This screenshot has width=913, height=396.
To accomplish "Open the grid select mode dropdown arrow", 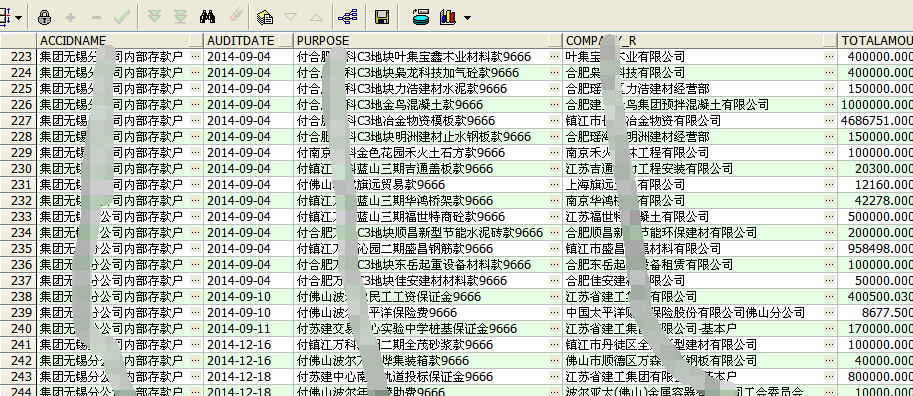I will pyautogui.click(x=19, y=18).
